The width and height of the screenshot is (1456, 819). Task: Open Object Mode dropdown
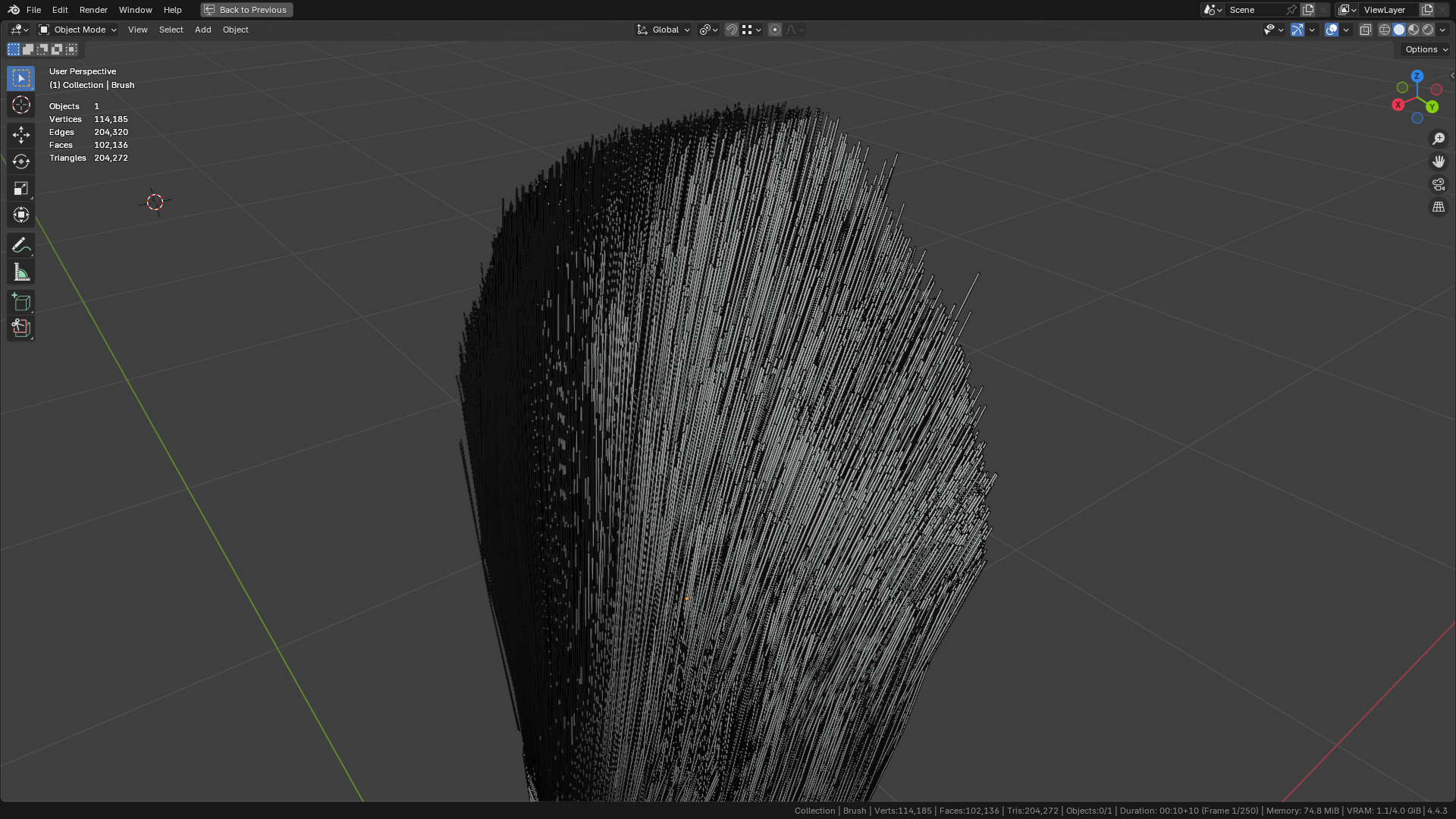(77, 30)
